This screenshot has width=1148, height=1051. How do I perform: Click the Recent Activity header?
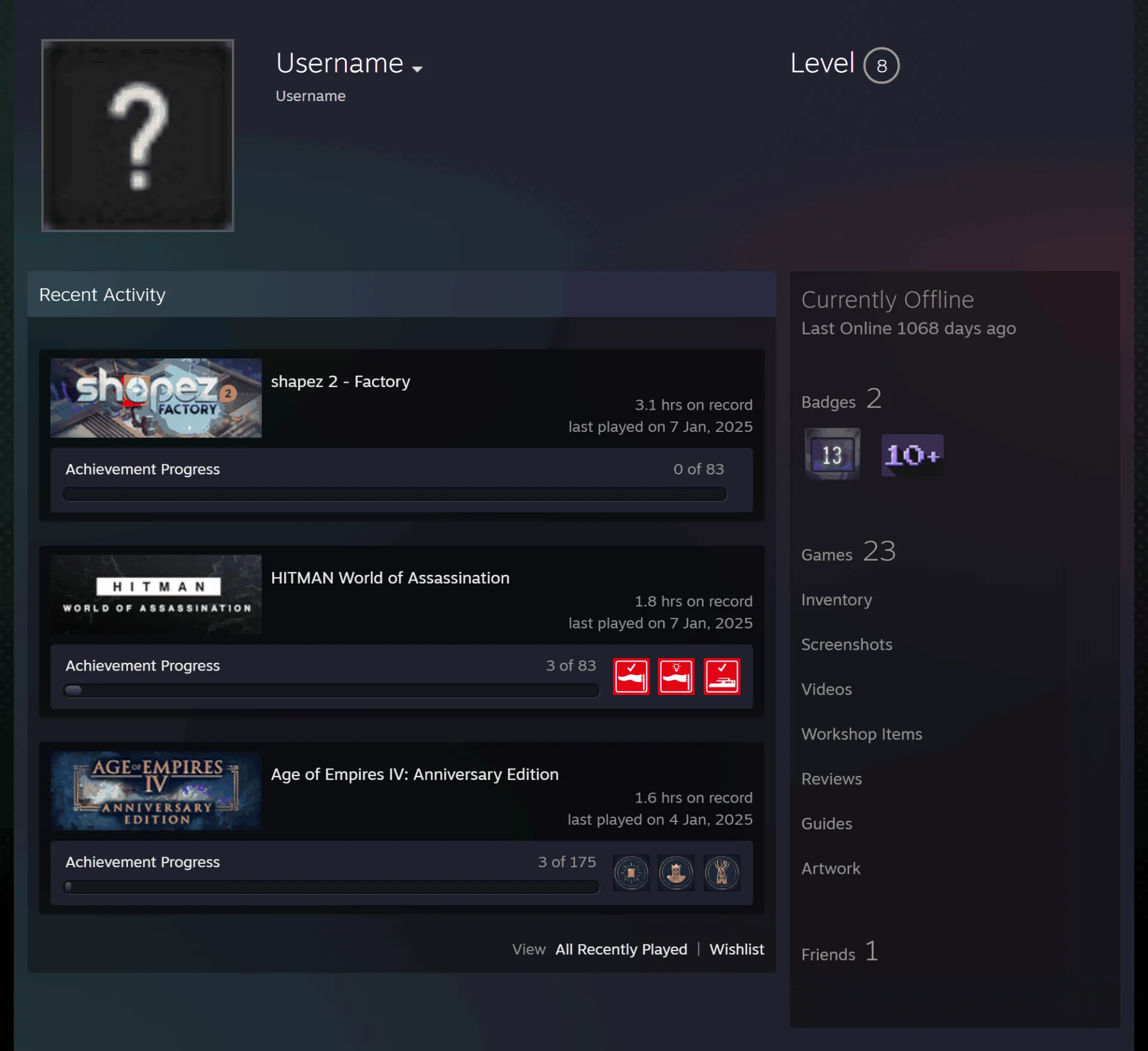(x=402, y=294)
